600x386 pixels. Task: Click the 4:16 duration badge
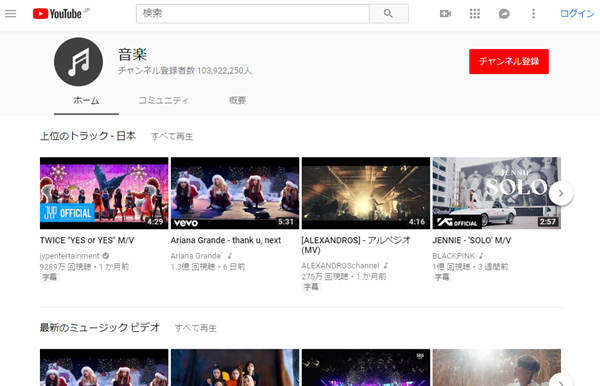click(417, 222)
